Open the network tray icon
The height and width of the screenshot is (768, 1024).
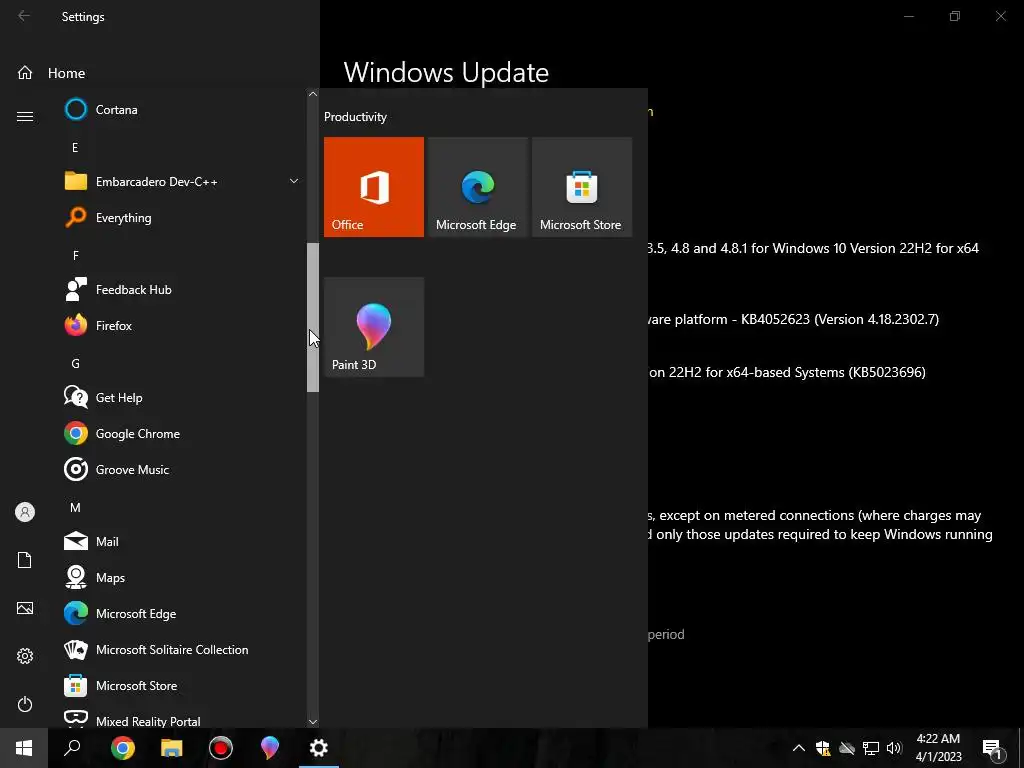coord(871,748)
